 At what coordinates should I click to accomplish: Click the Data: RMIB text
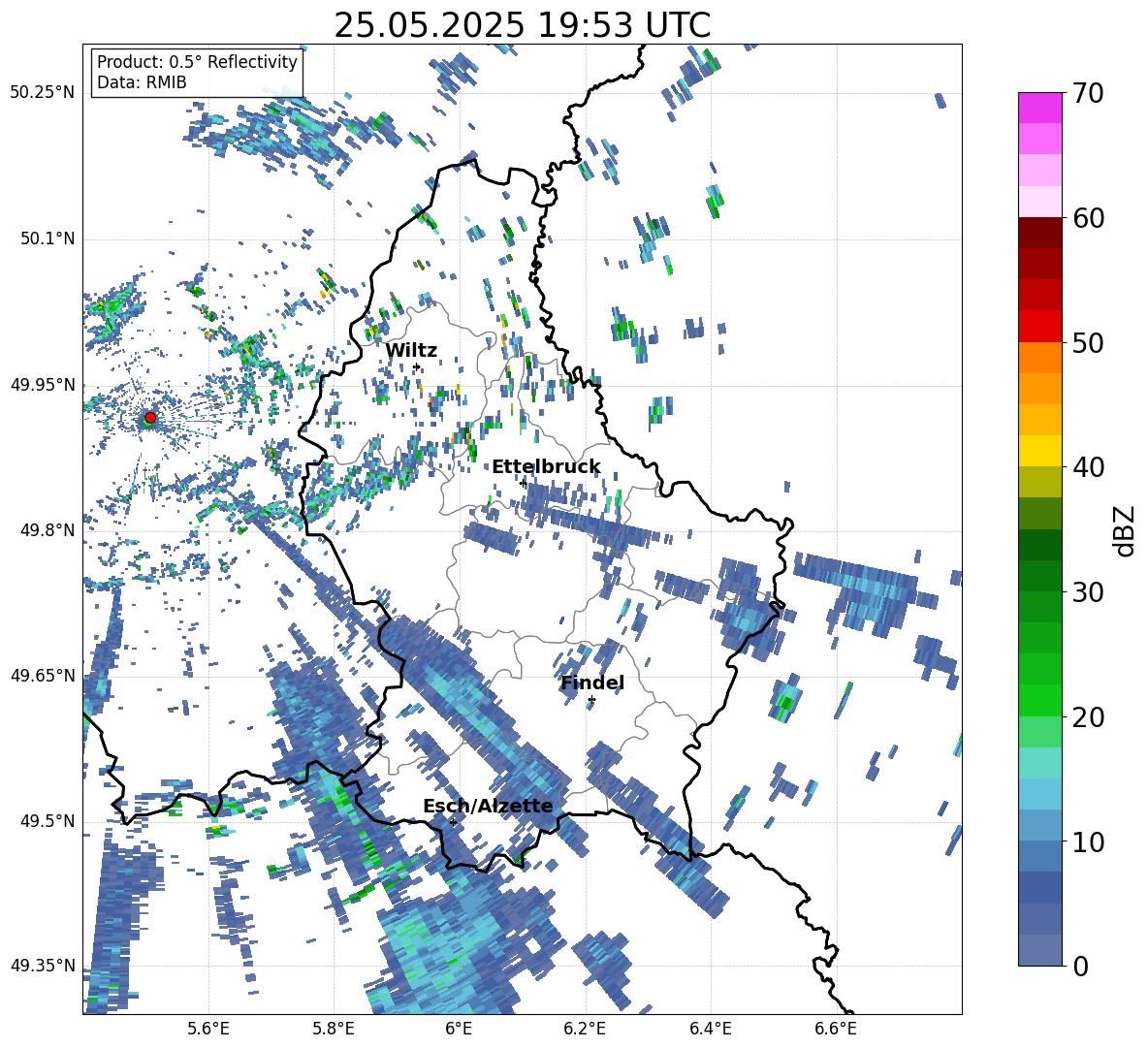coord(142,82)
